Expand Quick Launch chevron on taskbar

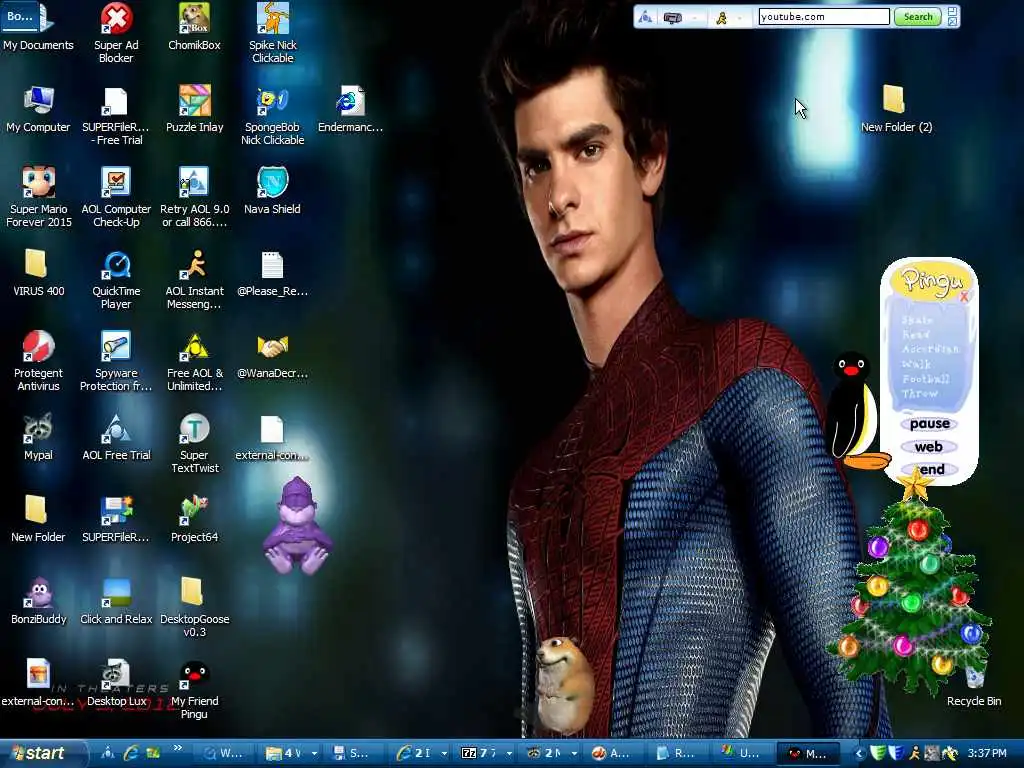pyautogui.click(x=177, y=748)
